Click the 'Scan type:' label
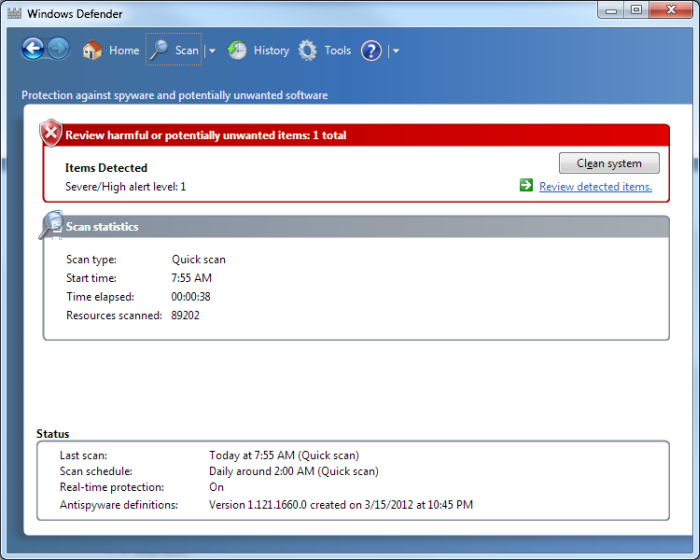This screenshot has height=560, width=700. 92,259
